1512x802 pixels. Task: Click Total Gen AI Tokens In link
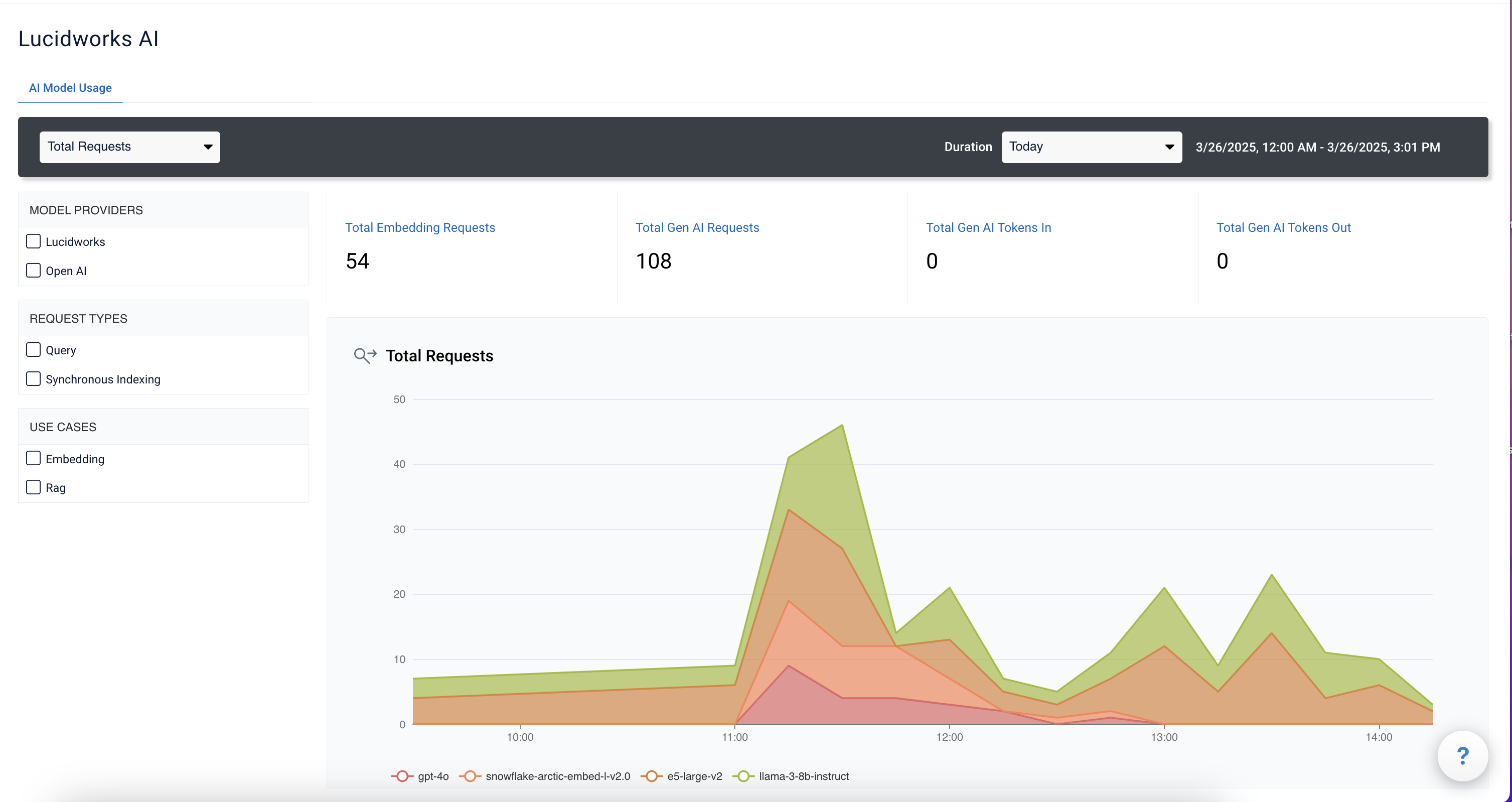point(988,227)
